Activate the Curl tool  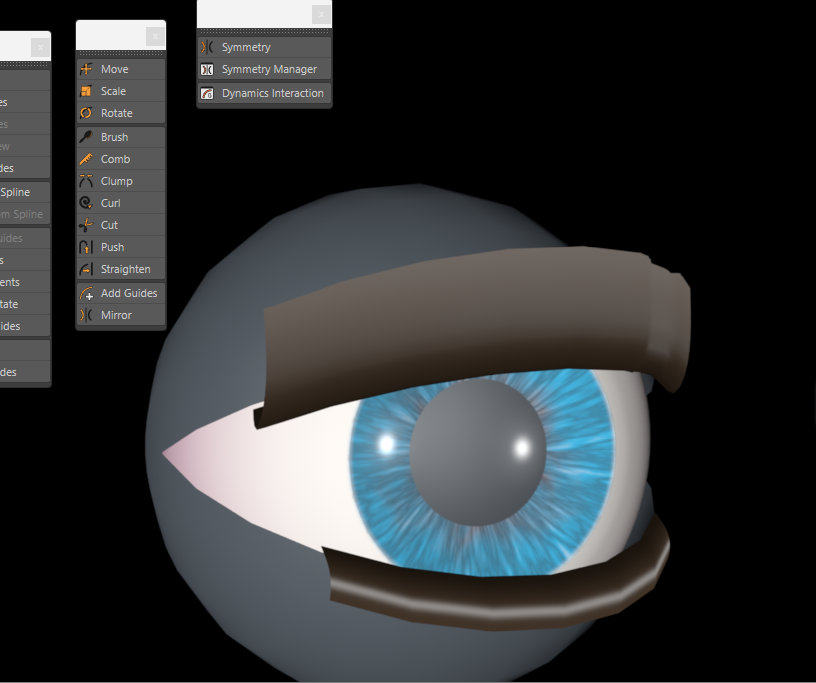110,203
